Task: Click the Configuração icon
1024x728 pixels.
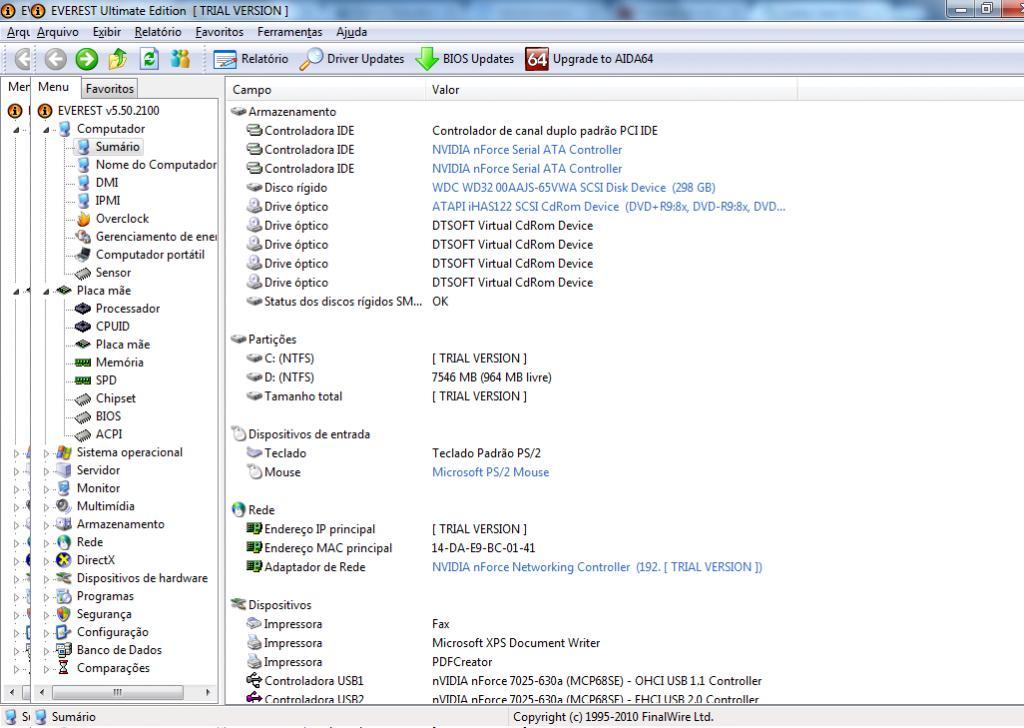Action: click(x=63, y=632)
